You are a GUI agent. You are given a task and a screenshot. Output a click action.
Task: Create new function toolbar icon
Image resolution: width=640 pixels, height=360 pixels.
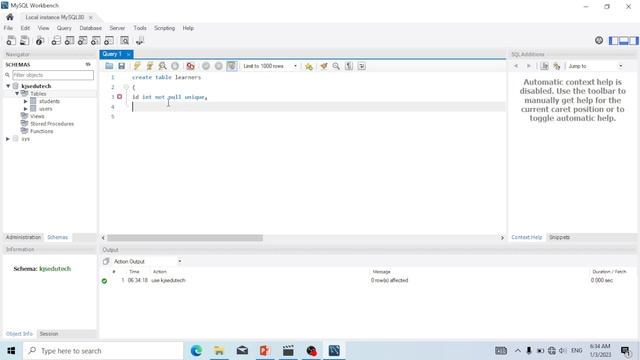(x=109, y=40)
